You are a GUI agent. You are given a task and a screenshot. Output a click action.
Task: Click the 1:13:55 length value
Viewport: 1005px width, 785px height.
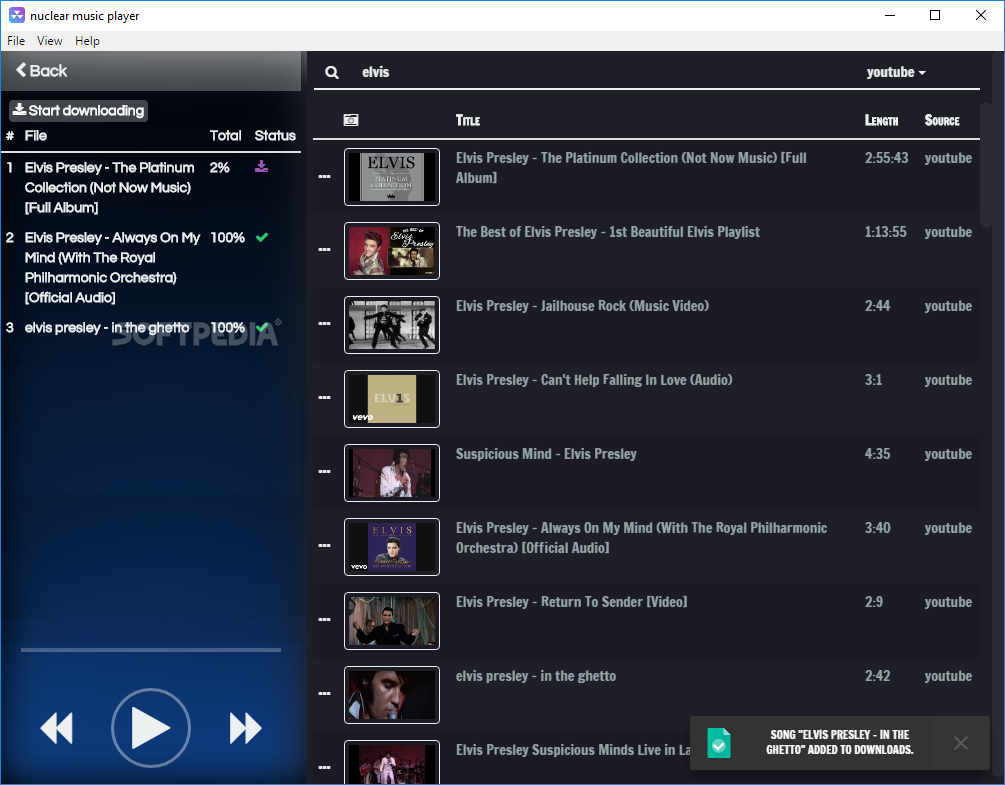click(x=885, y=232)
